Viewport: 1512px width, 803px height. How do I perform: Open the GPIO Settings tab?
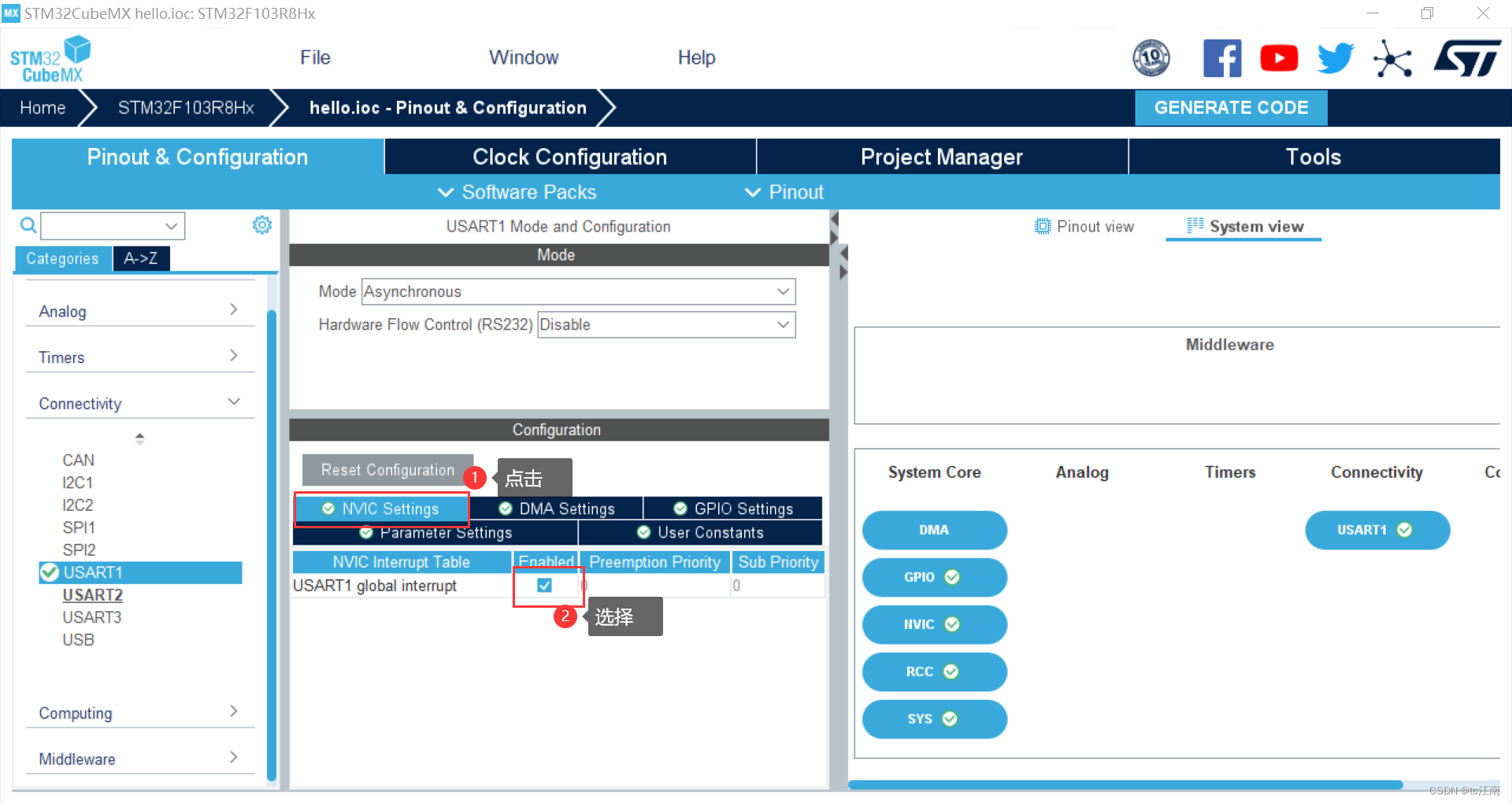733,509
